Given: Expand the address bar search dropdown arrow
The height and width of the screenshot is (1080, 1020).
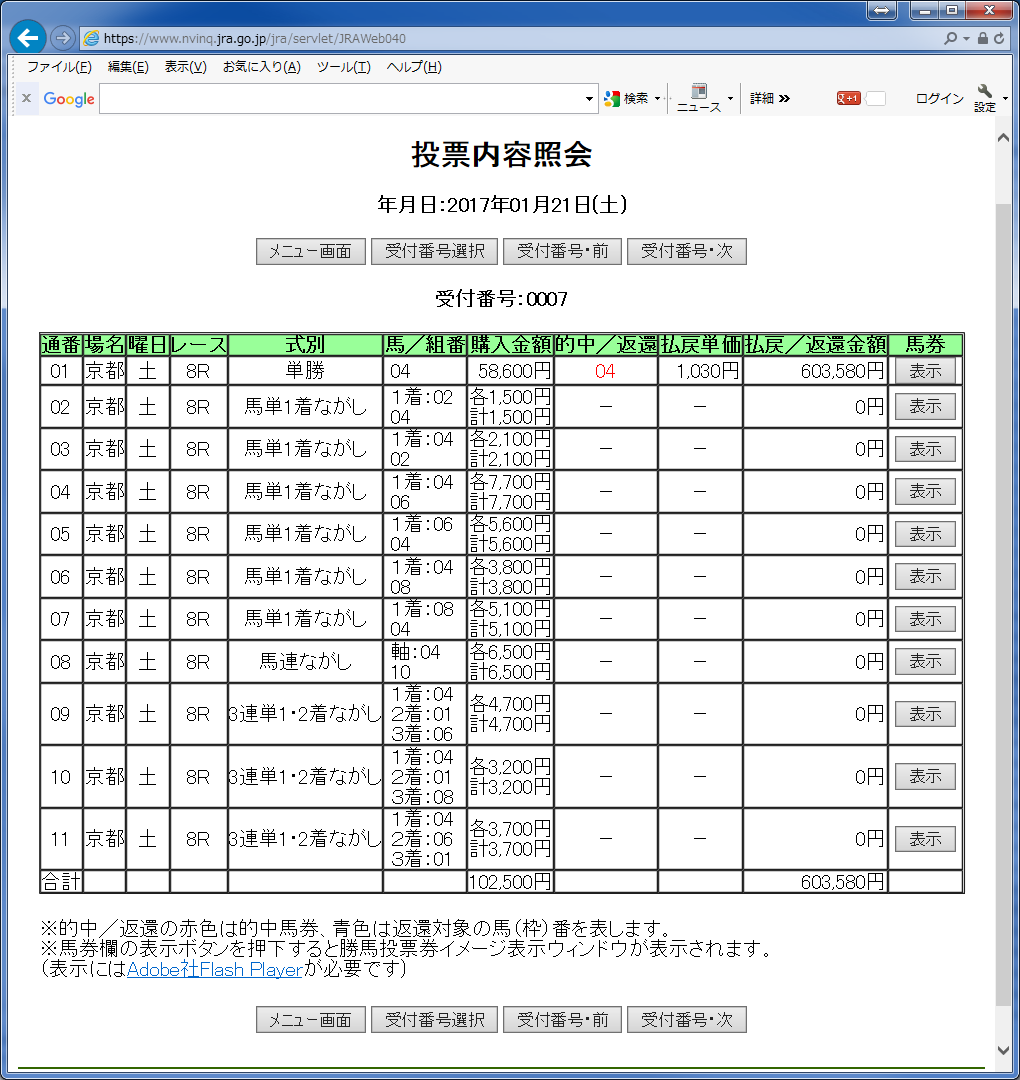Looking at the screenshot, I should coord(966,39).
